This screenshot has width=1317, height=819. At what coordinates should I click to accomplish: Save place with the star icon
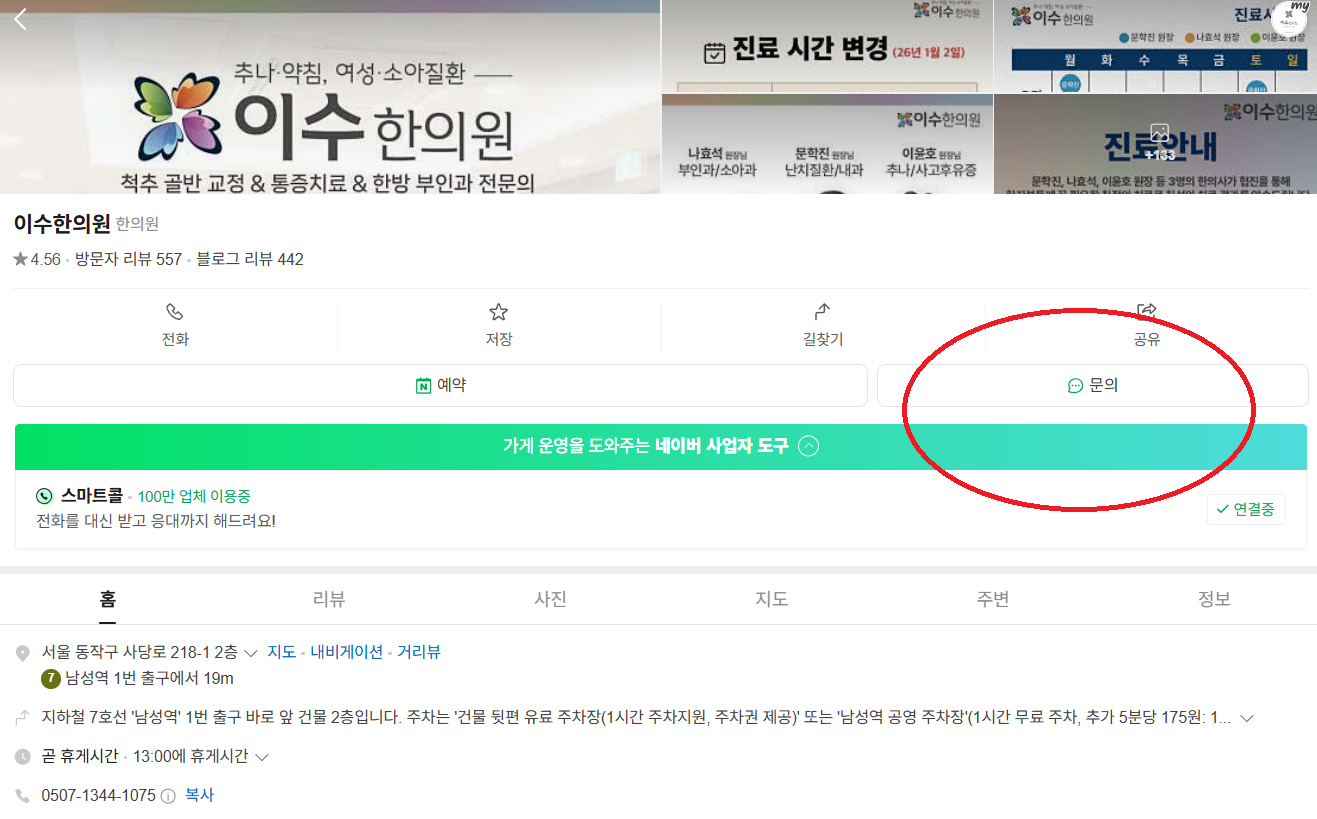pos(499,312)
